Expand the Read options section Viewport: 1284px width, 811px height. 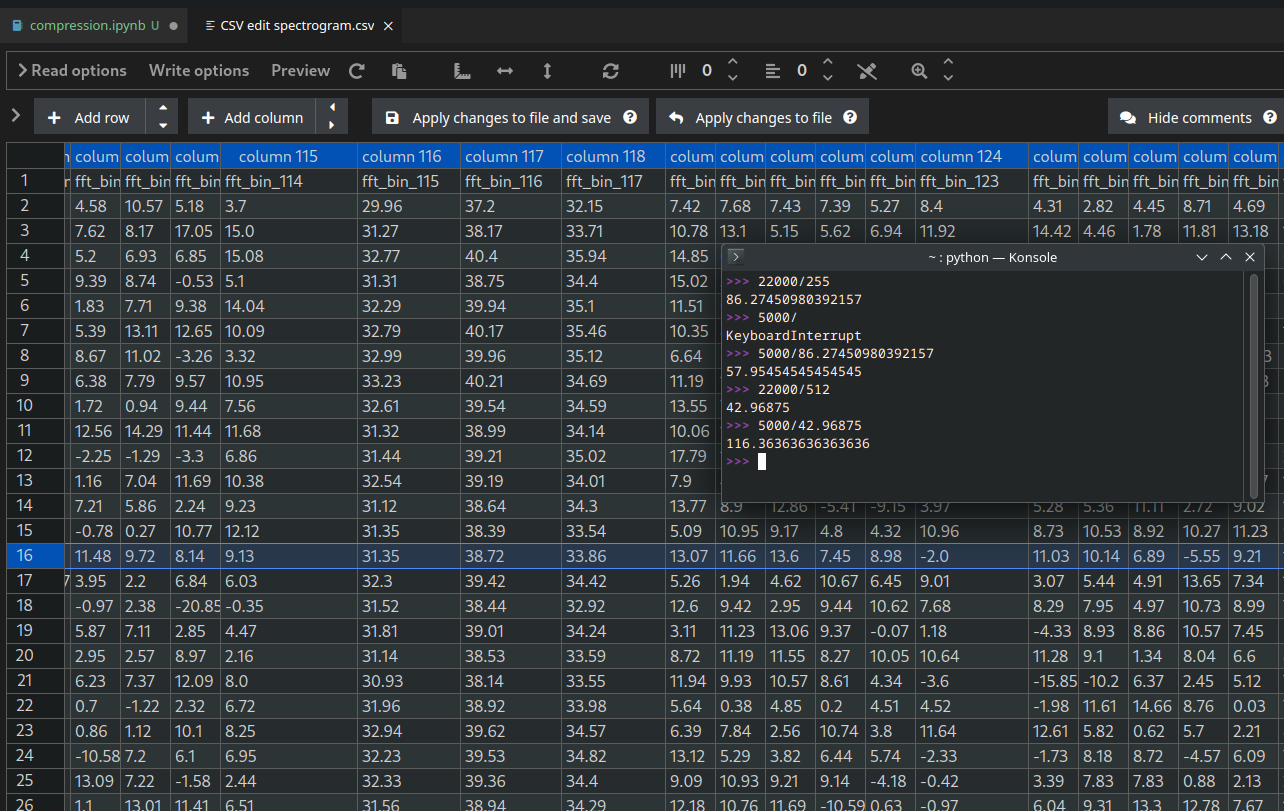point(72,71)
